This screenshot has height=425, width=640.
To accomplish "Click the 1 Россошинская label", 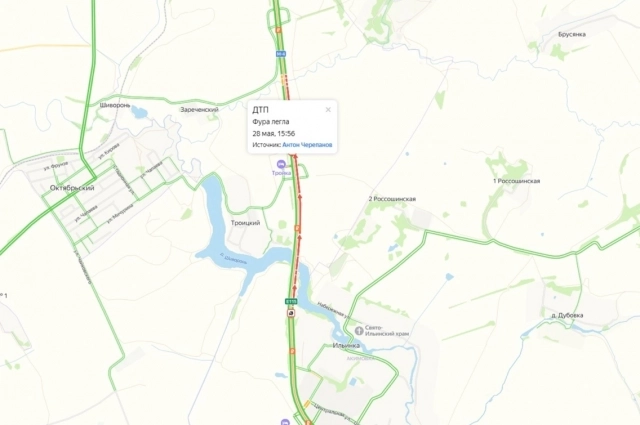I will [516, 181].
